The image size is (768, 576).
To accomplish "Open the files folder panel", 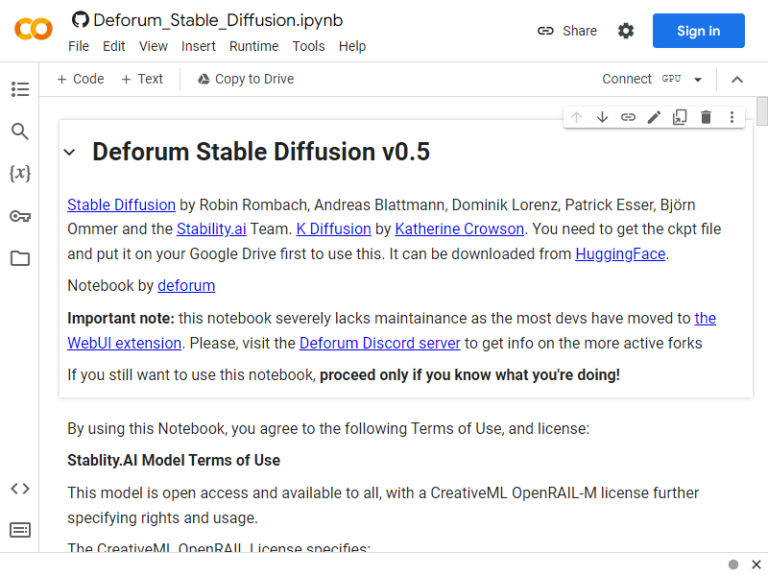I will (x=20, y=258).
